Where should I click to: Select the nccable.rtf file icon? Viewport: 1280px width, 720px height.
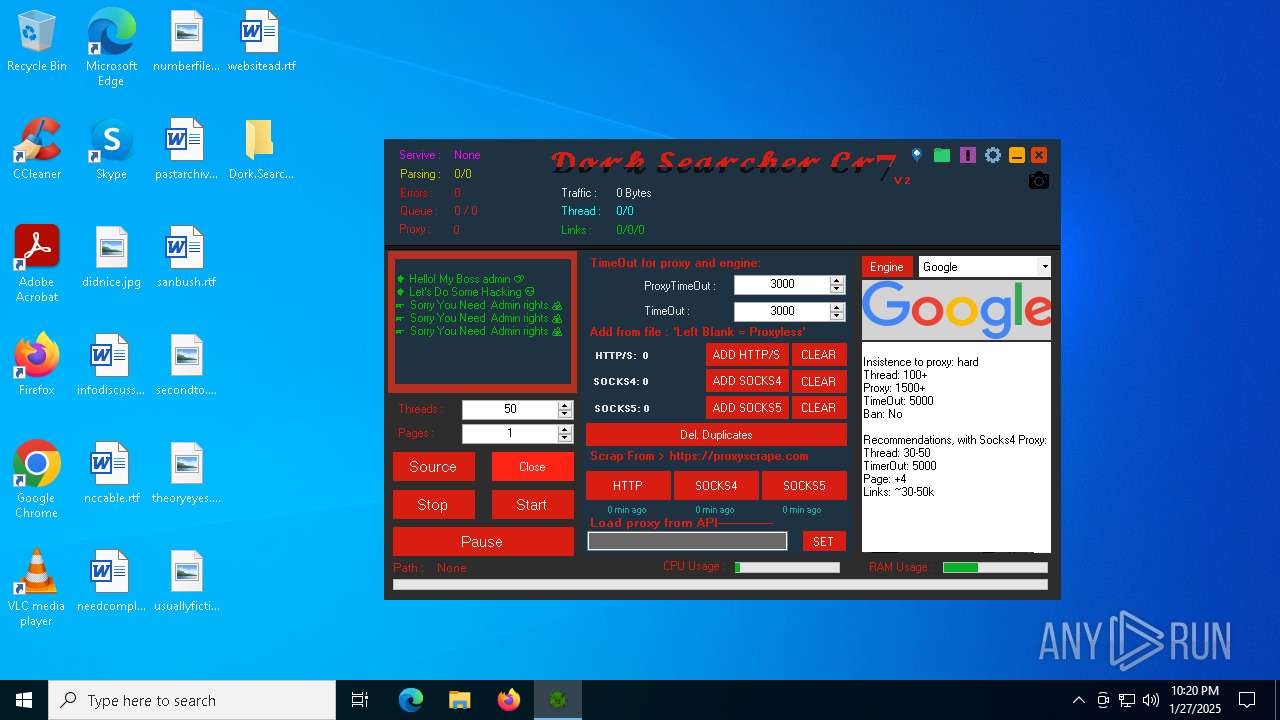pos(111,473)
